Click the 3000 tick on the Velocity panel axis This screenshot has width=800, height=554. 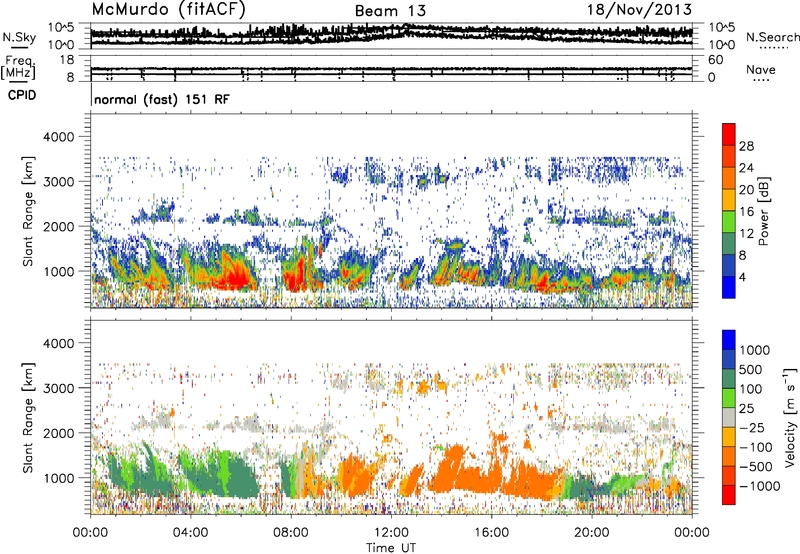coord(58,388)
